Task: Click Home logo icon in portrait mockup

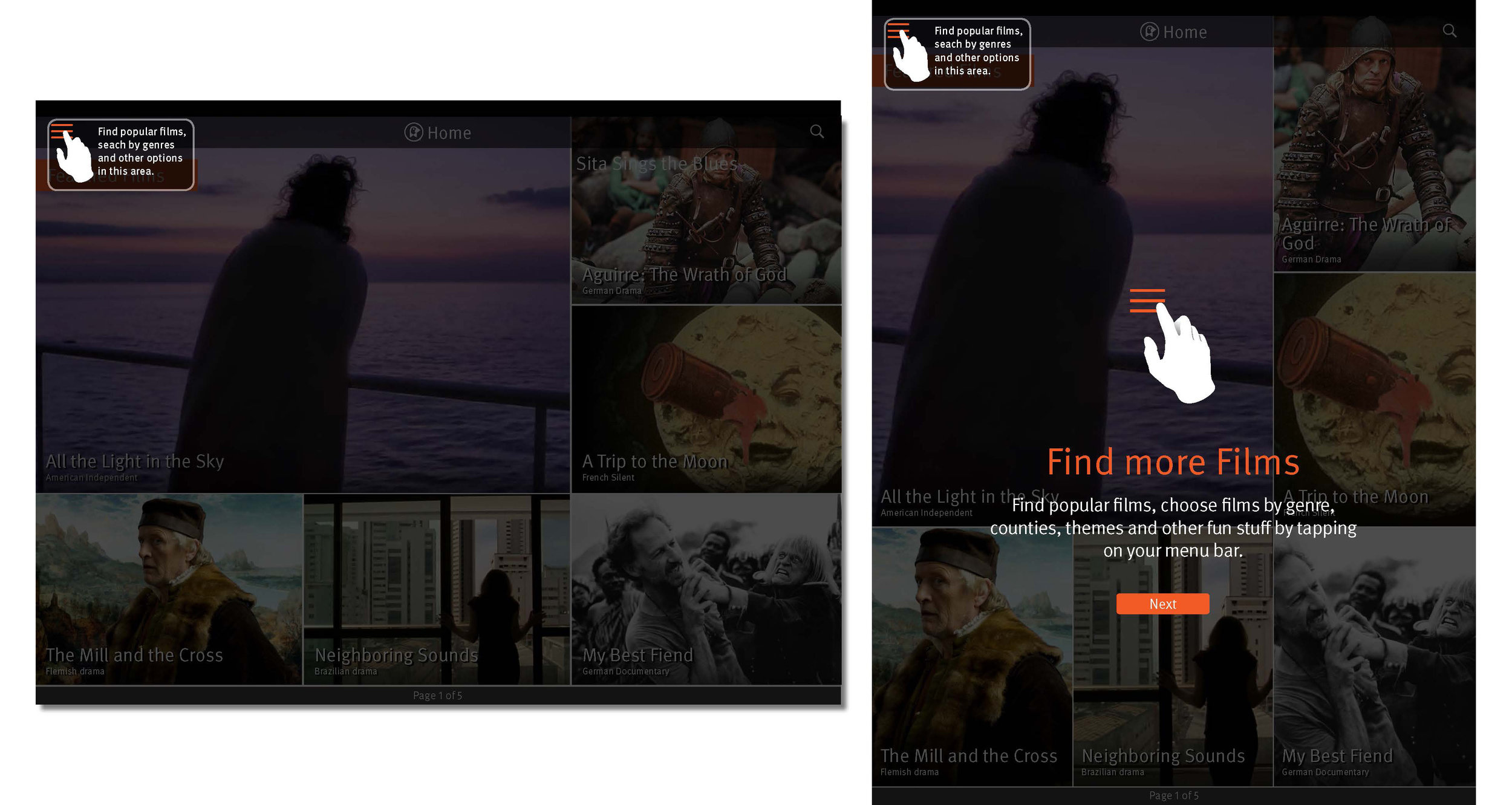Action: 1149,31
